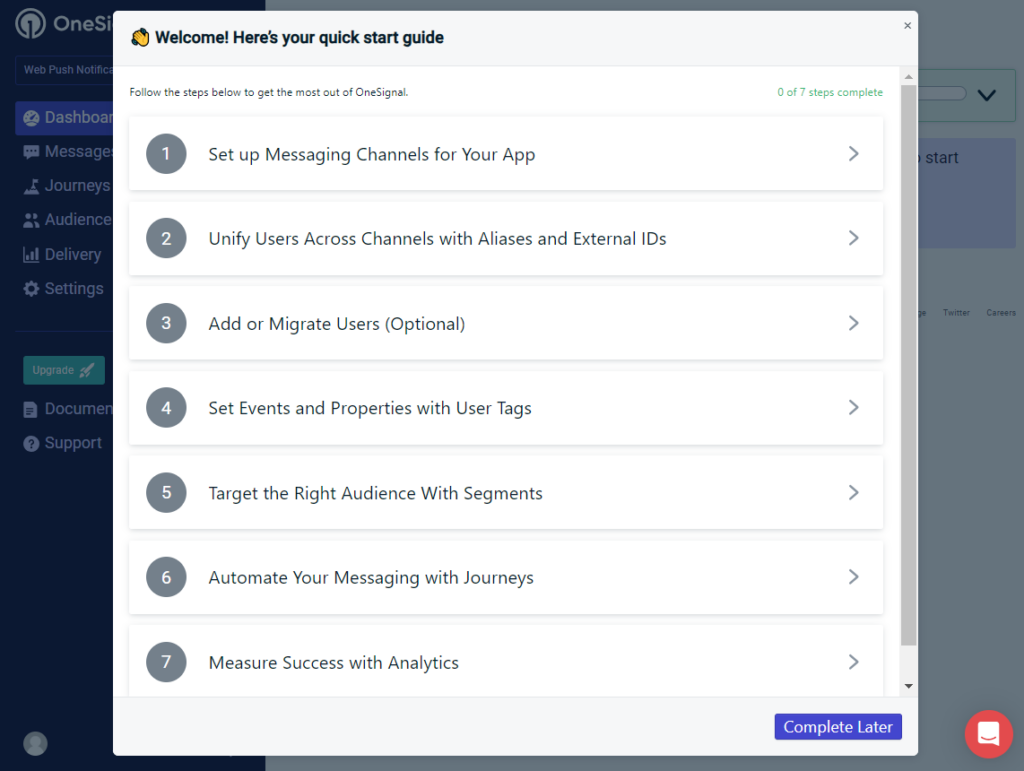Image resolution: width=1024 pixels, height=771 pixels.
Task: Open step 1 number circle icon
Action: [x=166, y=154]
